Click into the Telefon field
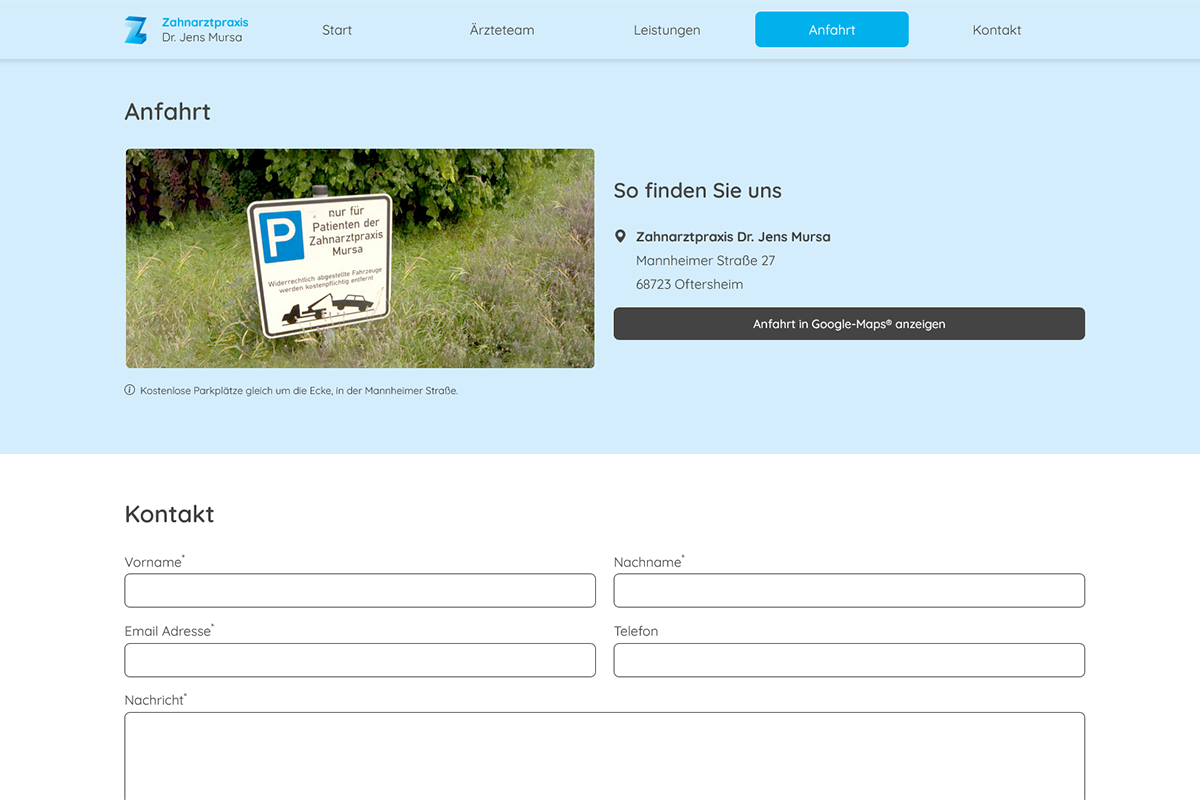 849,660
